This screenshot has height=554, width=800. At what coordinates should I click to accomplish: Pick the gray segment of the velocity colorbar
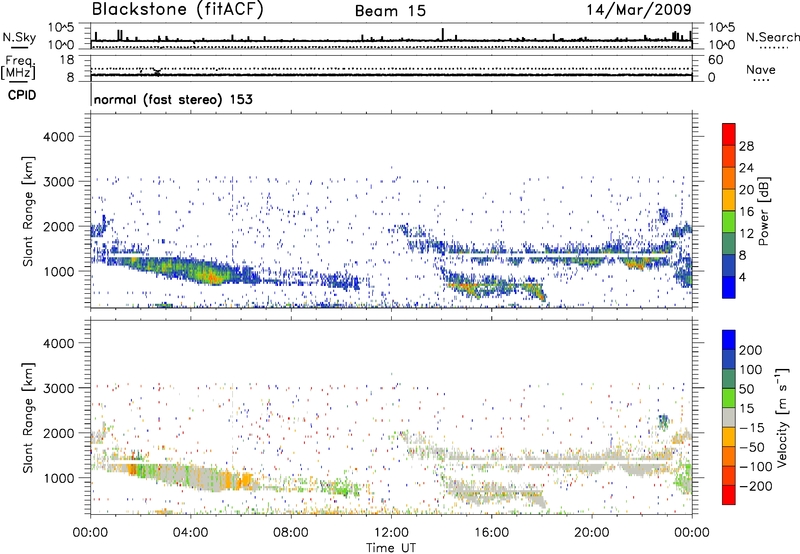[729, 417]
